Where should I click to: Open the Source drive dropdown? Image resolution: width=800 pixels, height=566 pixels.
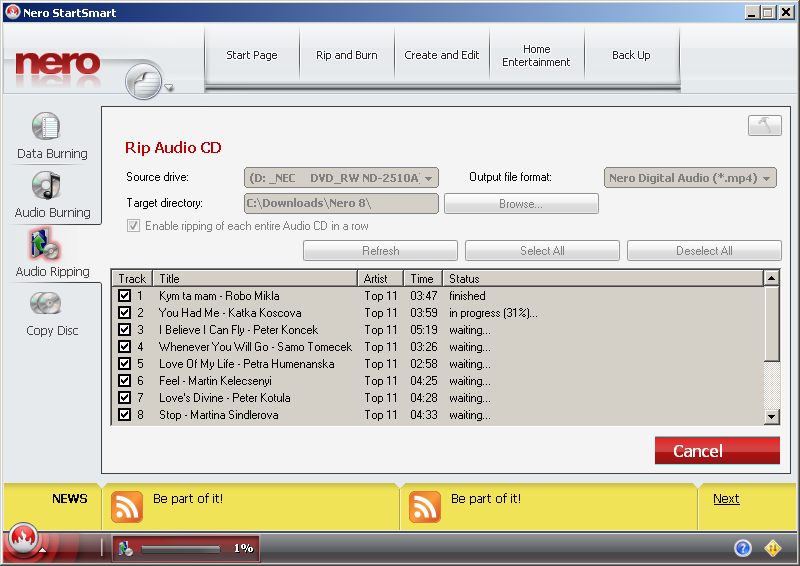tap(341, 178)
